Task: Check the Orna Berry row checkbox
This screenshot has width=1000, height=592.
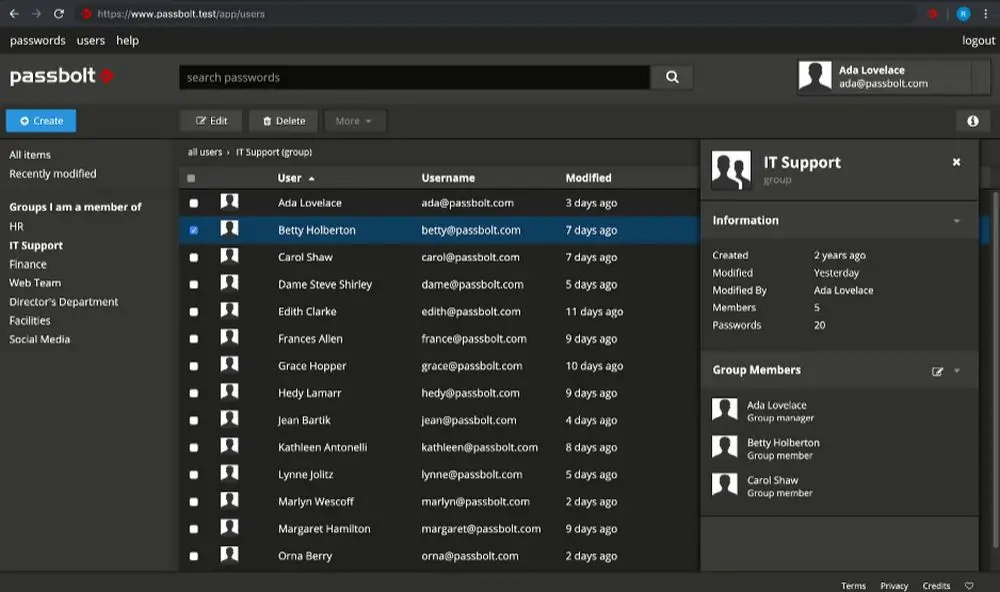Action: (194, 556)
